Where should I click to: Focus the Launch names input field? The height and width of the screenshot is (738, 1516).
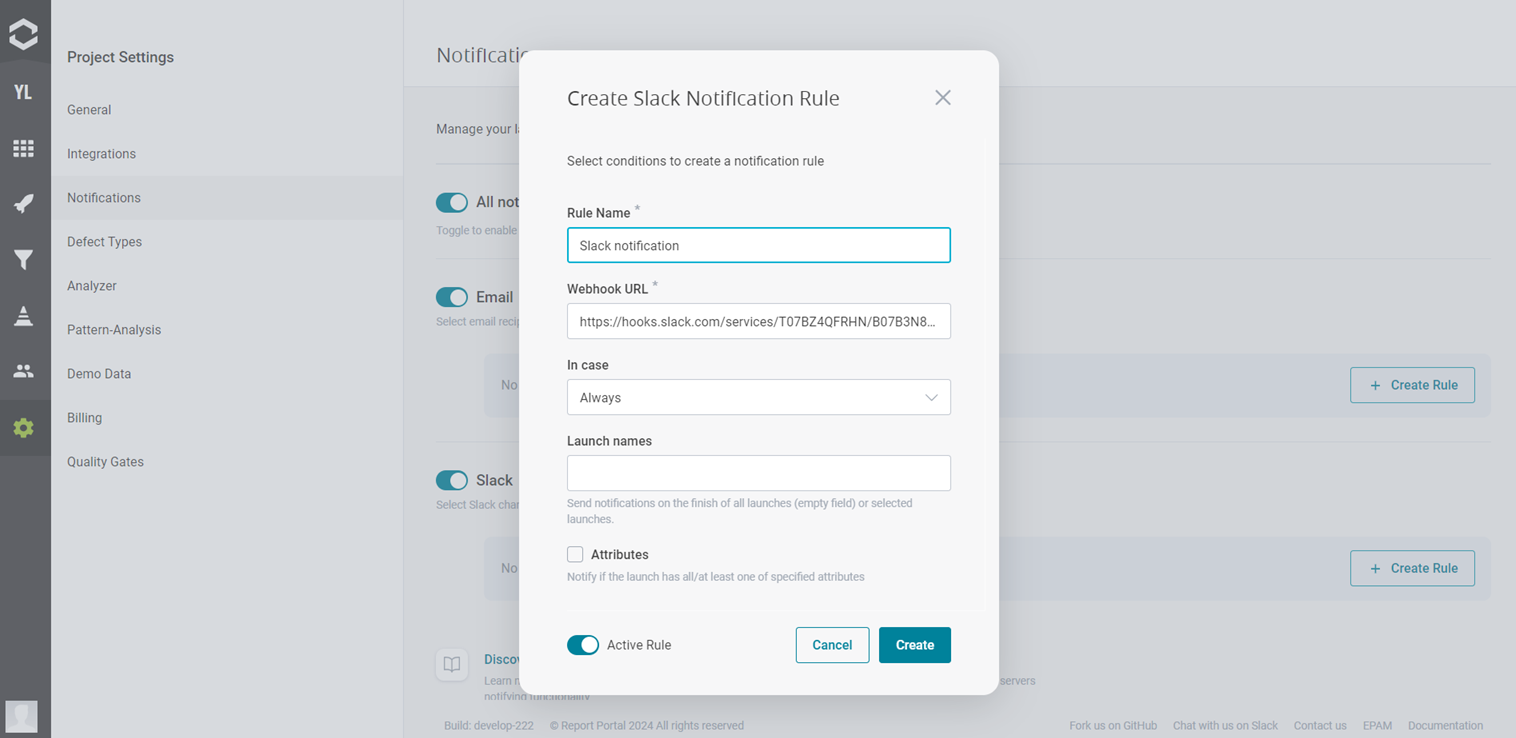point(759,473)
